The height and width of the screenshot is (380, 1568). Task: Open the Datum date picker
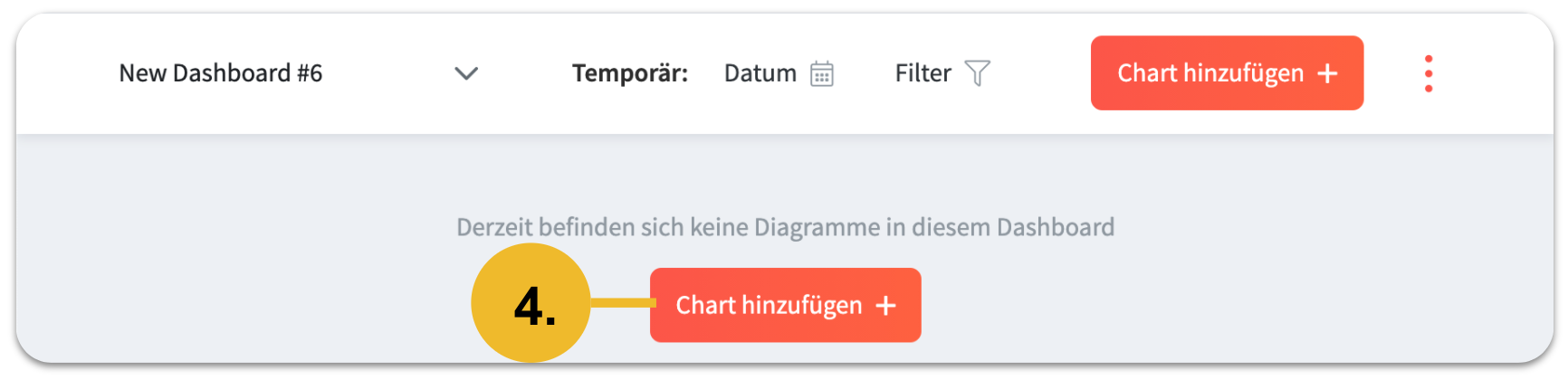click(760, 73)
